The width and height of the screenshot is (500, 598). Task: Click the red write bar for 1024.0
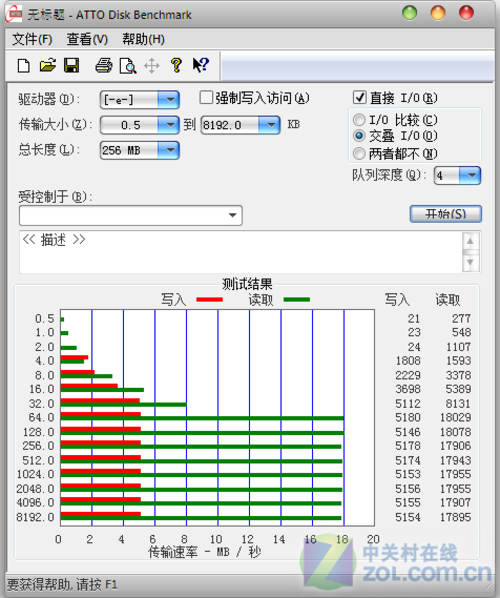click(x=101, y=471)
